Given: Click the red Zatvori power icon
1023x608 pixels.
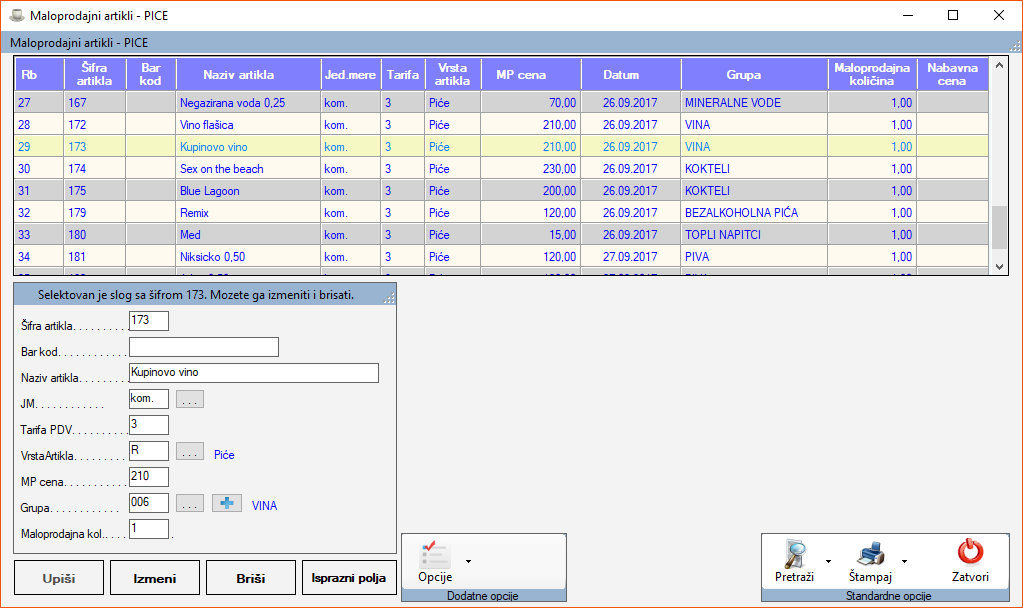Looking at the screenshot, I should click(x=970, y=552).
